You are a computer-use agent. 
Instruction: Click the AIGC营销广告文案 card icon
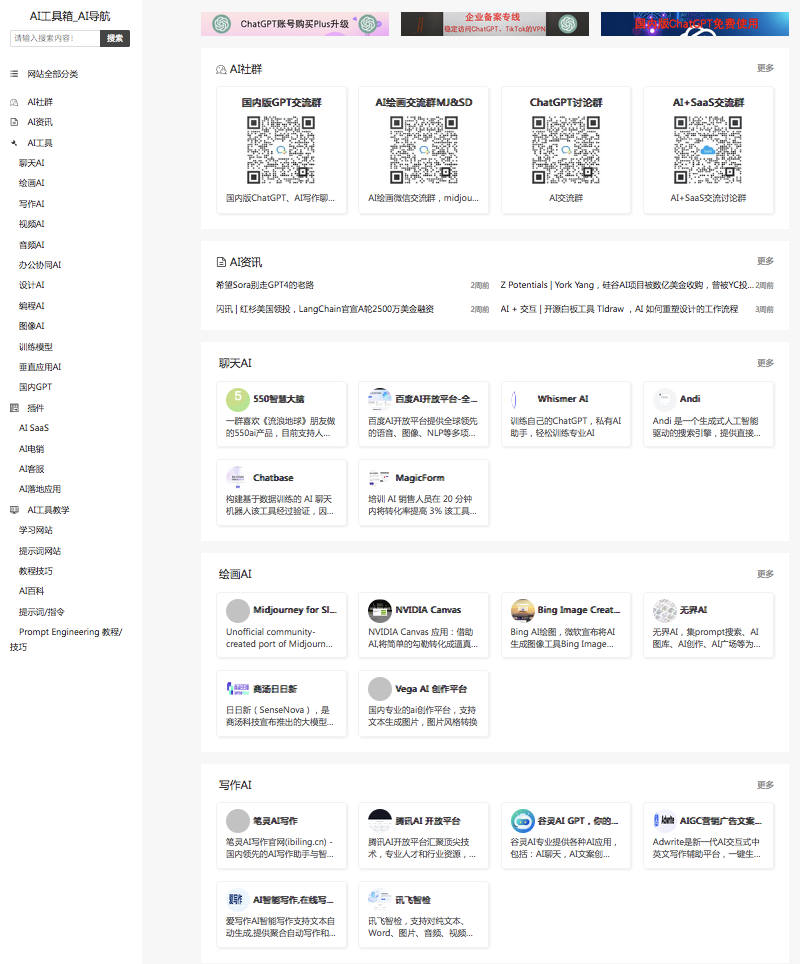point(664,821)
